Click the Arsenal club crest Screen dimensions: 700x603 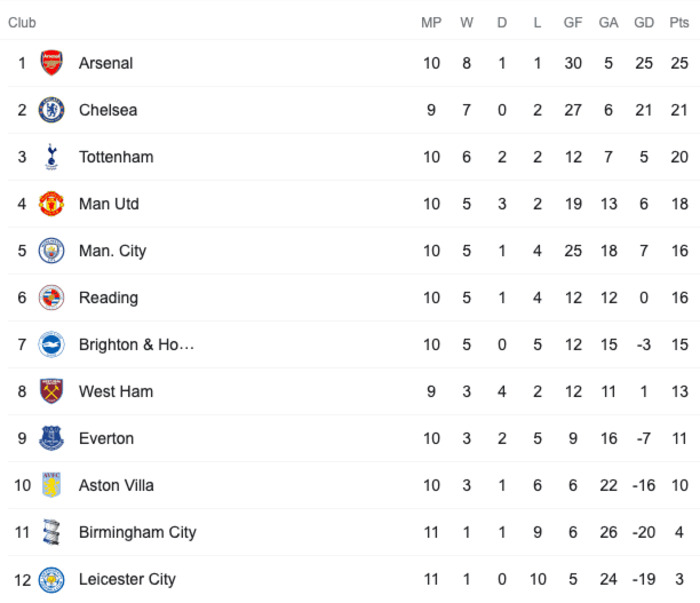click(x=51, y=62)
